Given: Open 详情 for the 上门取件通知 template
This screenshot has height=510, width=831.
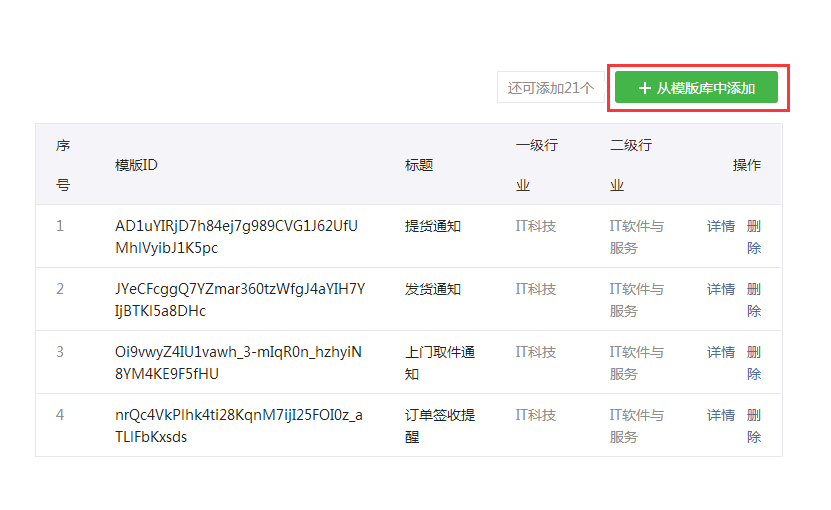Looking at the screenshot, I should pos(721,353).
